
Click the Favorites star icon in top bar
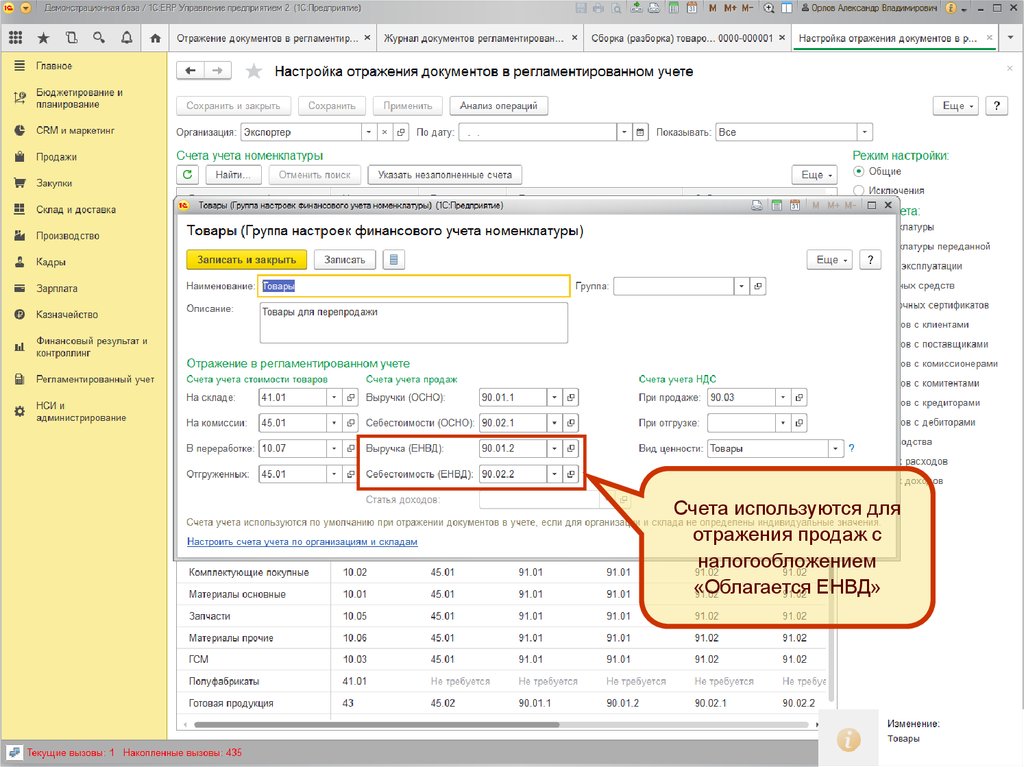43,39
